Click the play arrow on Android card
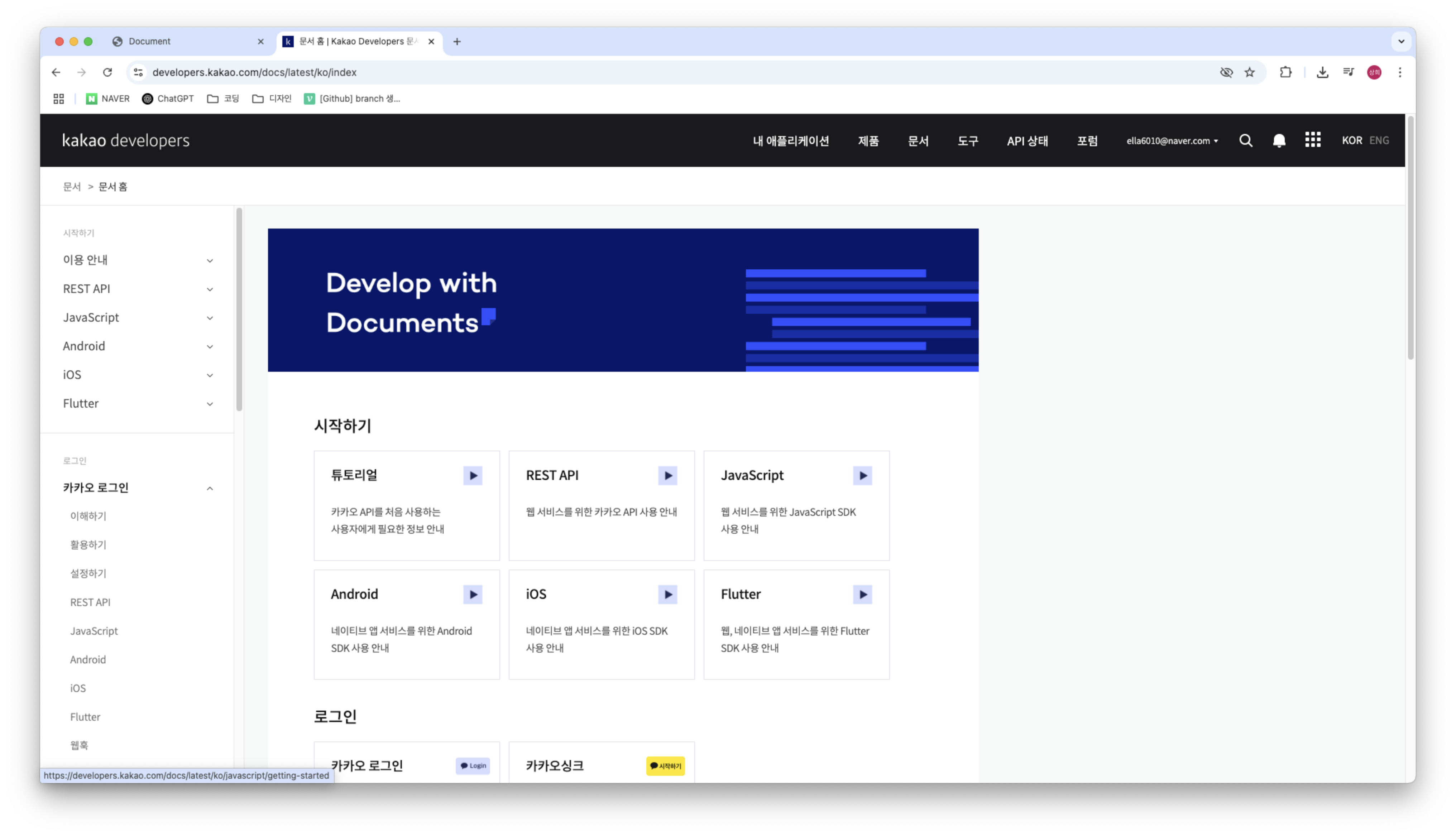 click(473, 595)
